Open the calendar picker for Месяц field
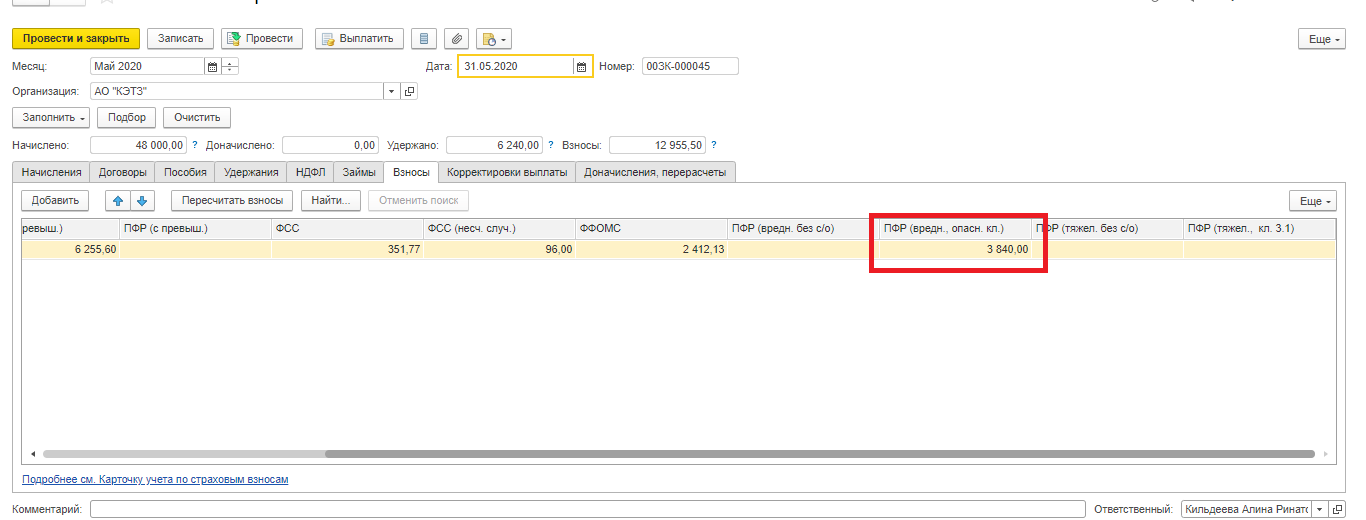This screenshot has width=1366, height=520. 211,67
